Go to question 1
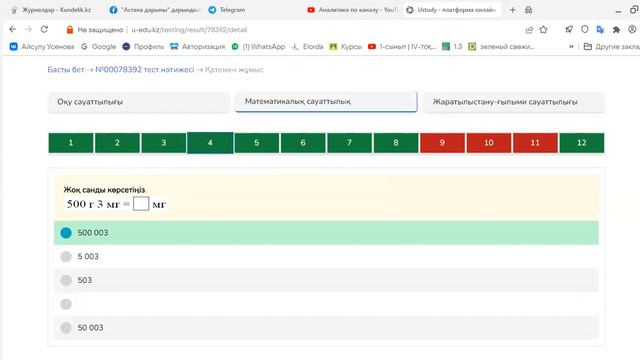The height and width of the screenshot is (360, 640). tap(71, 143)
